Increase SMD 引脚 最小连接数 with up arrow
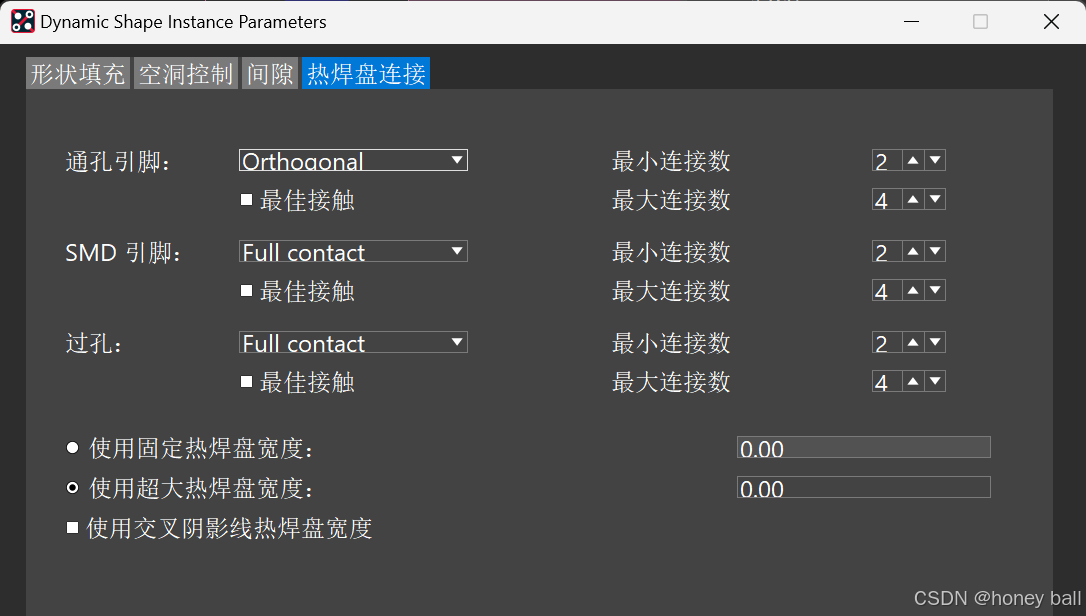The height and width of the screenshot is (616, 1086). click(x=913, y=251)
